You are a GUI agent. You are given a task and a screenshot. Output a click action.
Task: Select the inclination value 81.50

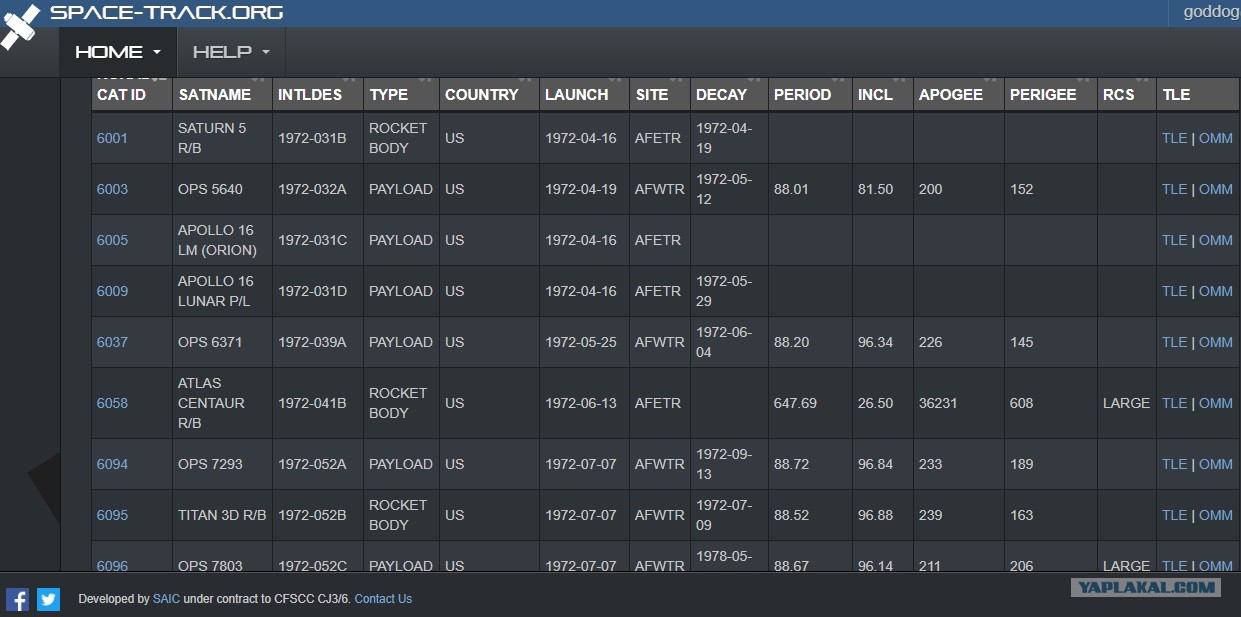click(x=875, y=189)
